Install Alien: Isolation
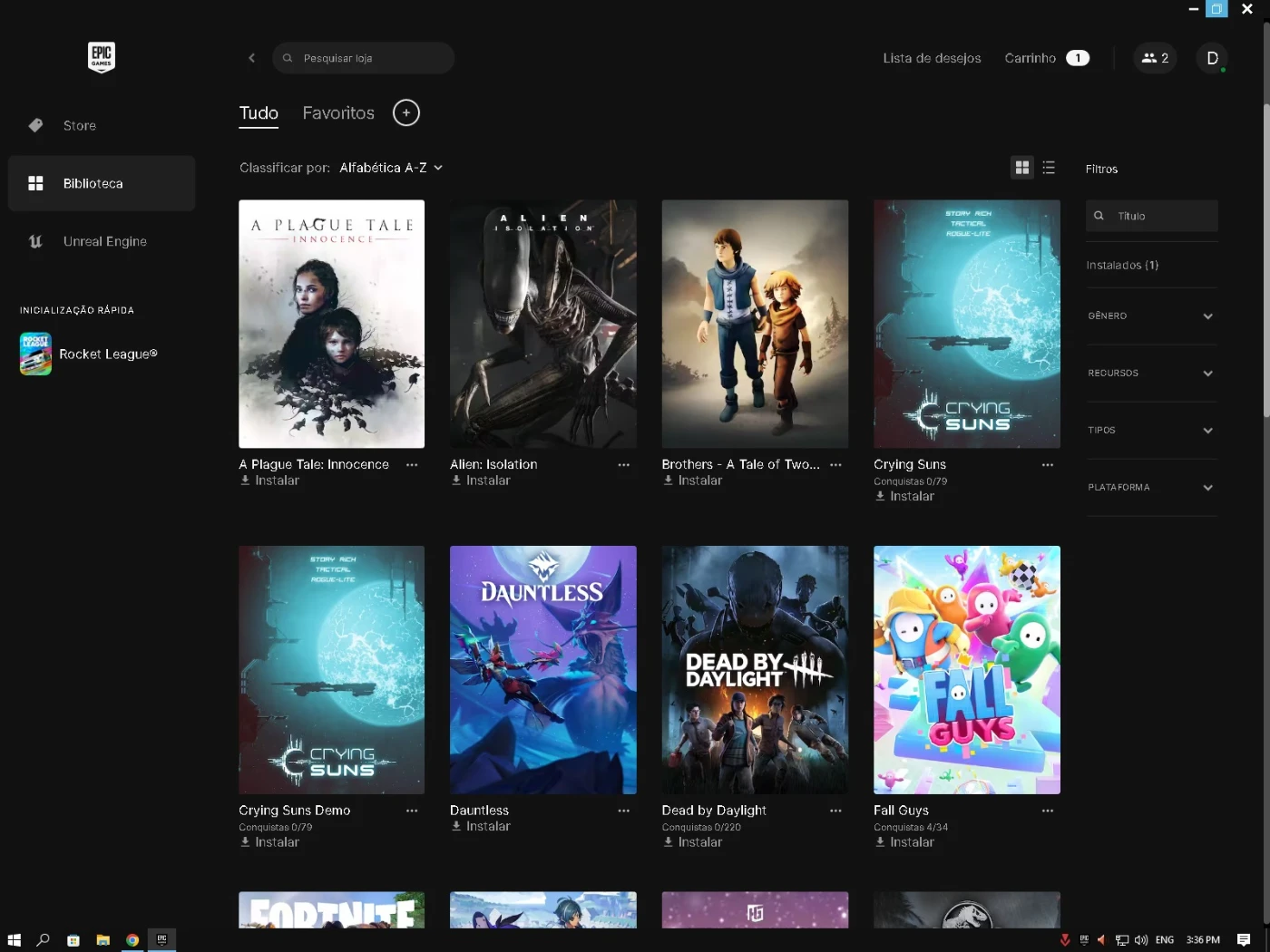This screenshot has width=1270, height=952. pyautogui.click(x=481, y=481)
